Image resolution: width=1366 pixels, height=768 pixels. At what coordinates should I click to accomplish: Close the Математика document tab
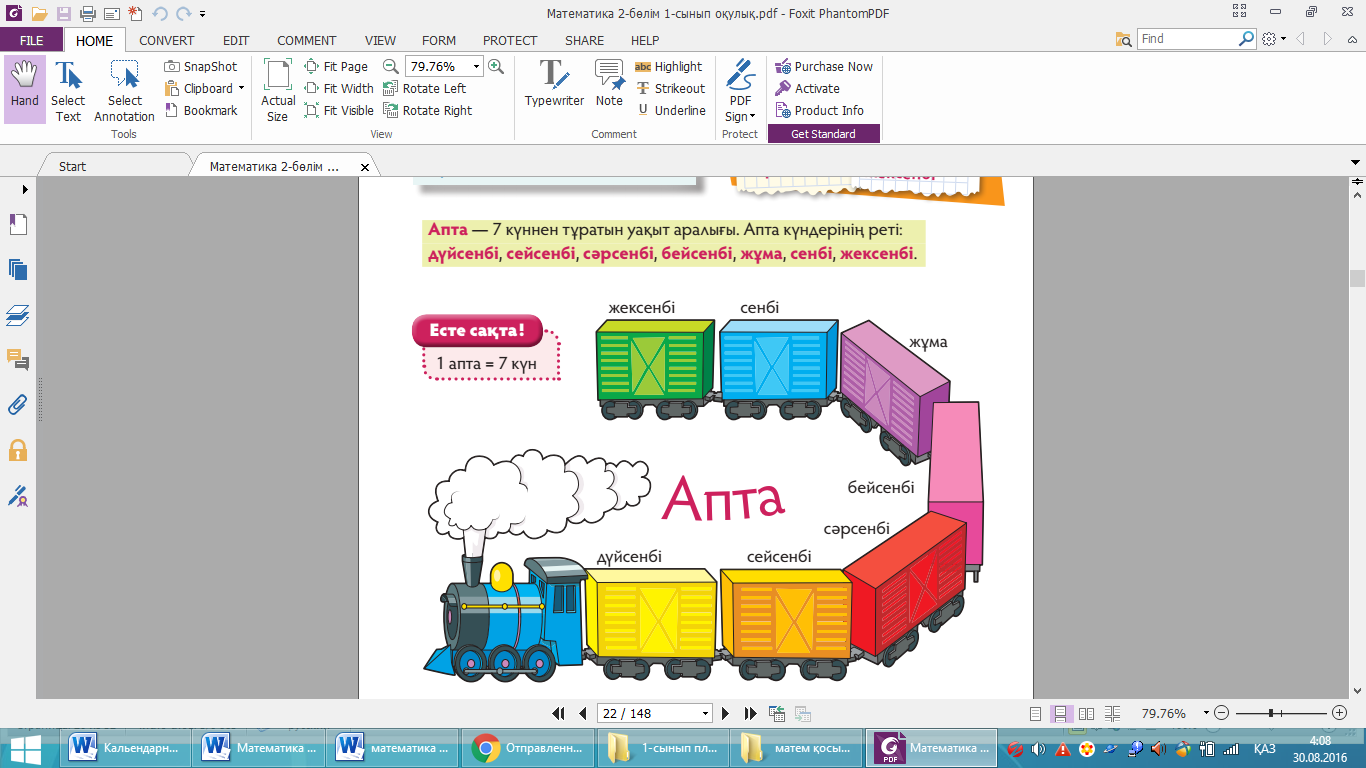(365, 167)
